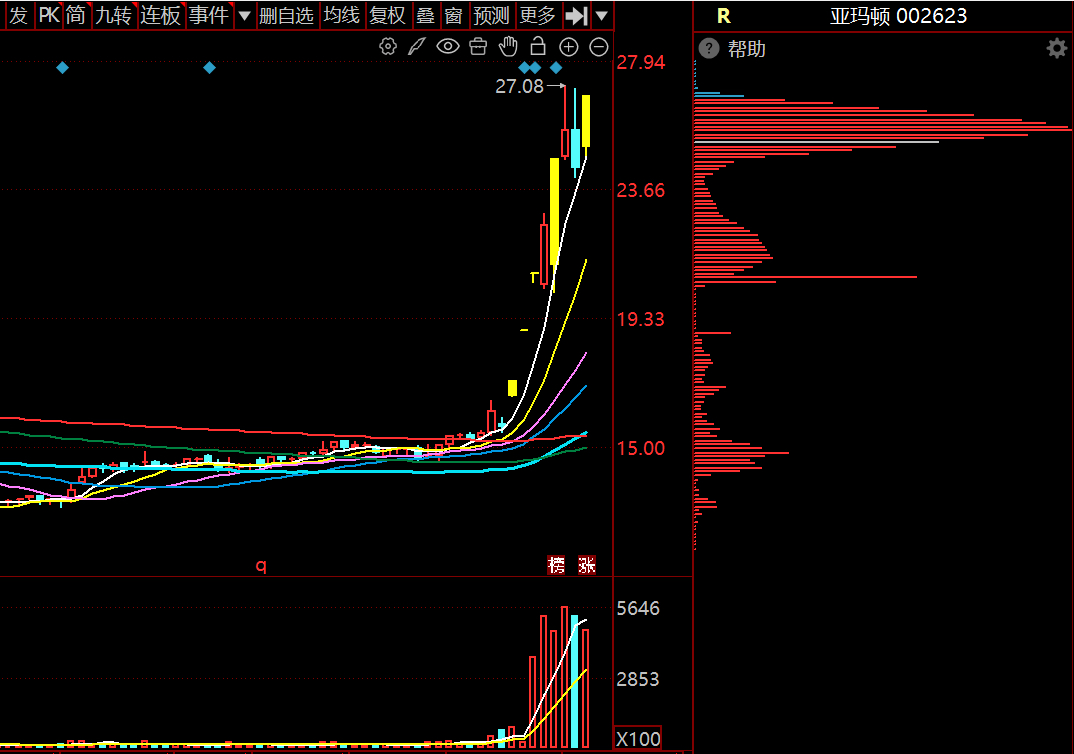Screen dimensions: 1074x754
Task: Open the 事件 events menu
Action: point(208,15)
